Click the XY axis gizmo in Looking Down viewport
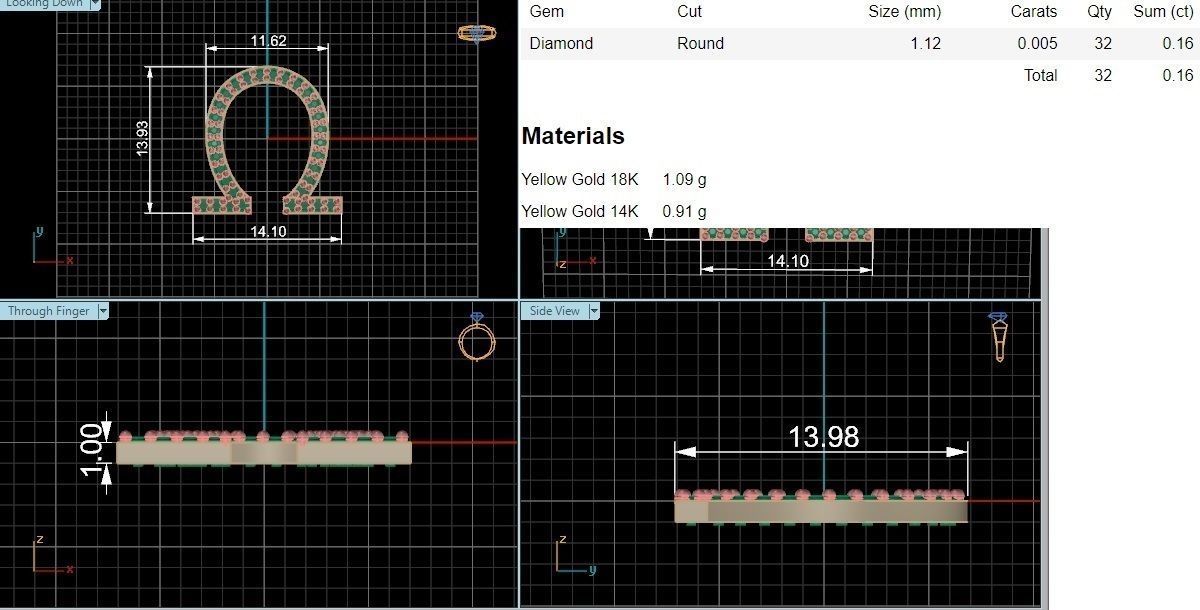This screenshot has width=1200, height=610. [52, 247]
